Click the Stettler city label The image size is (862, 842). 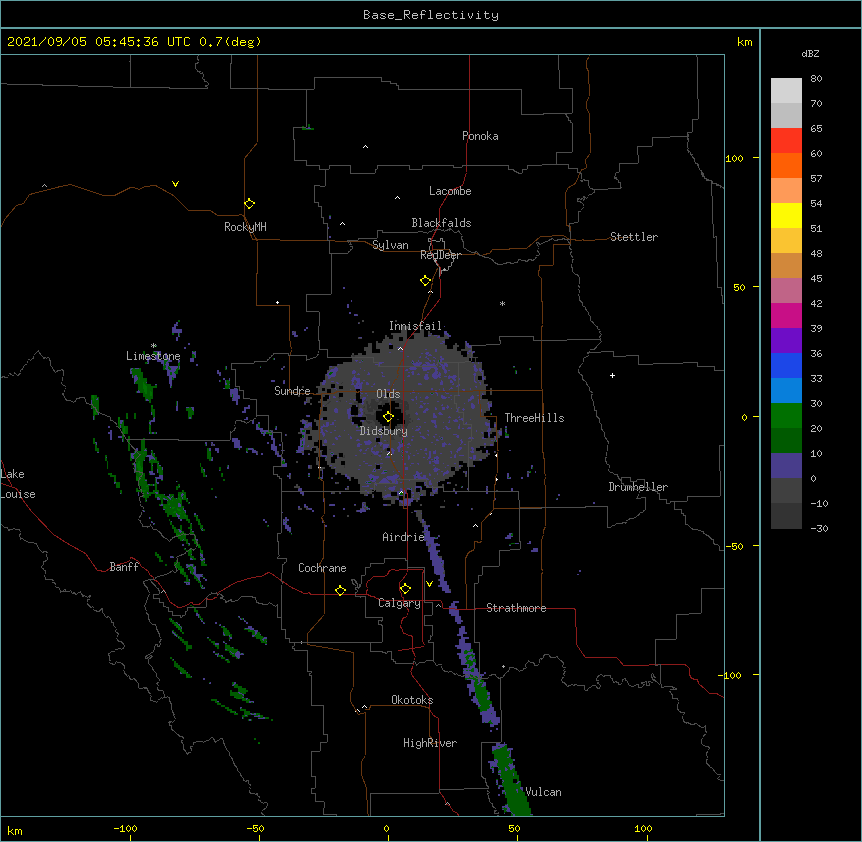(634, 237)
